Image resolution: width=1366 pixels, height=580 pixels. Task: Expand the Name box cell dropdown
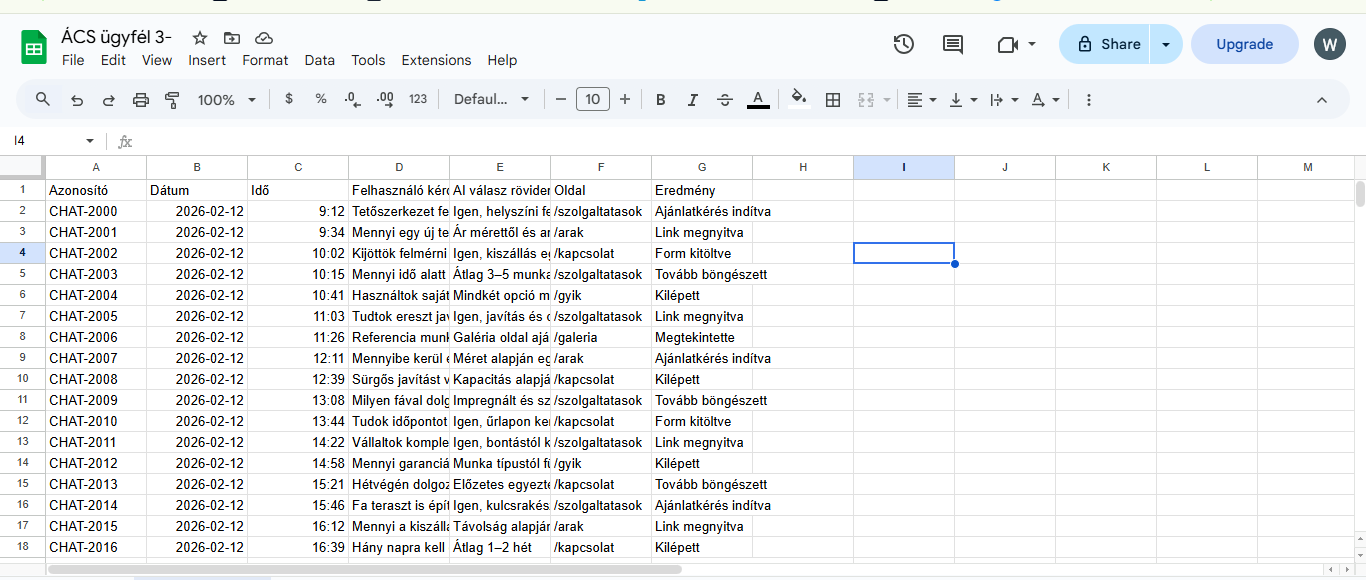coord(90,141)
